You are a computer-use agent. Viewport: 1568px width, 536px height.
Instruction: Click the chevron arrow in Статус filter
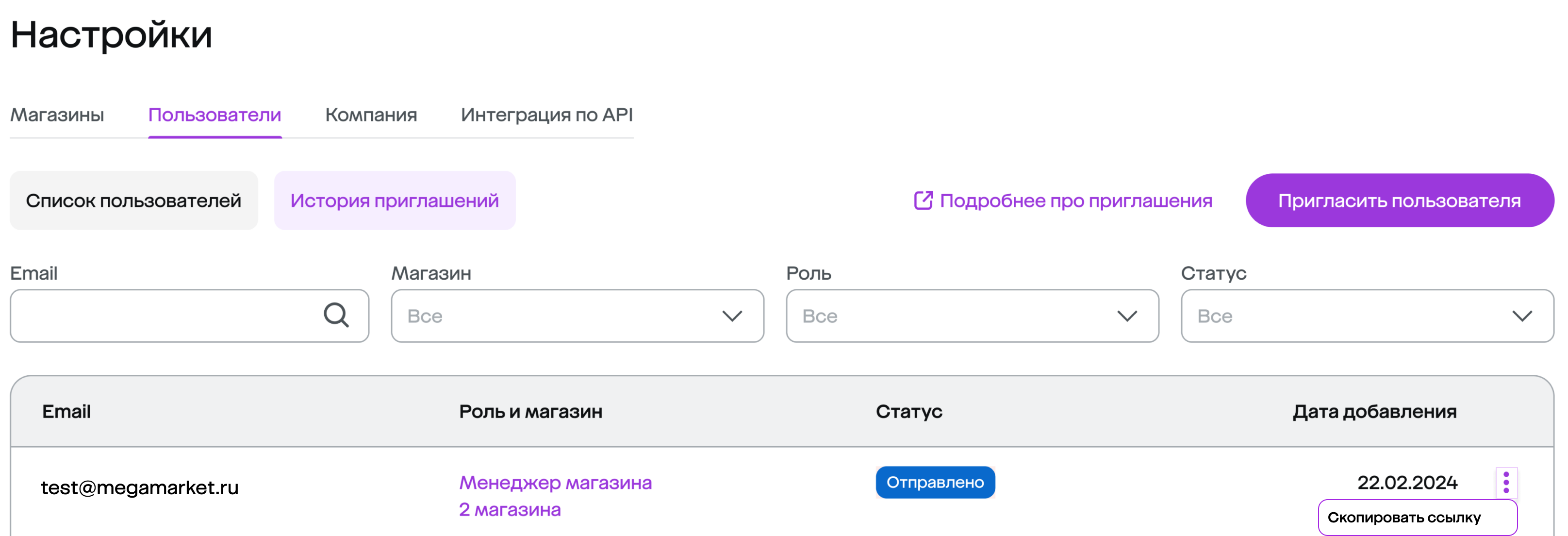point(1522,316)
